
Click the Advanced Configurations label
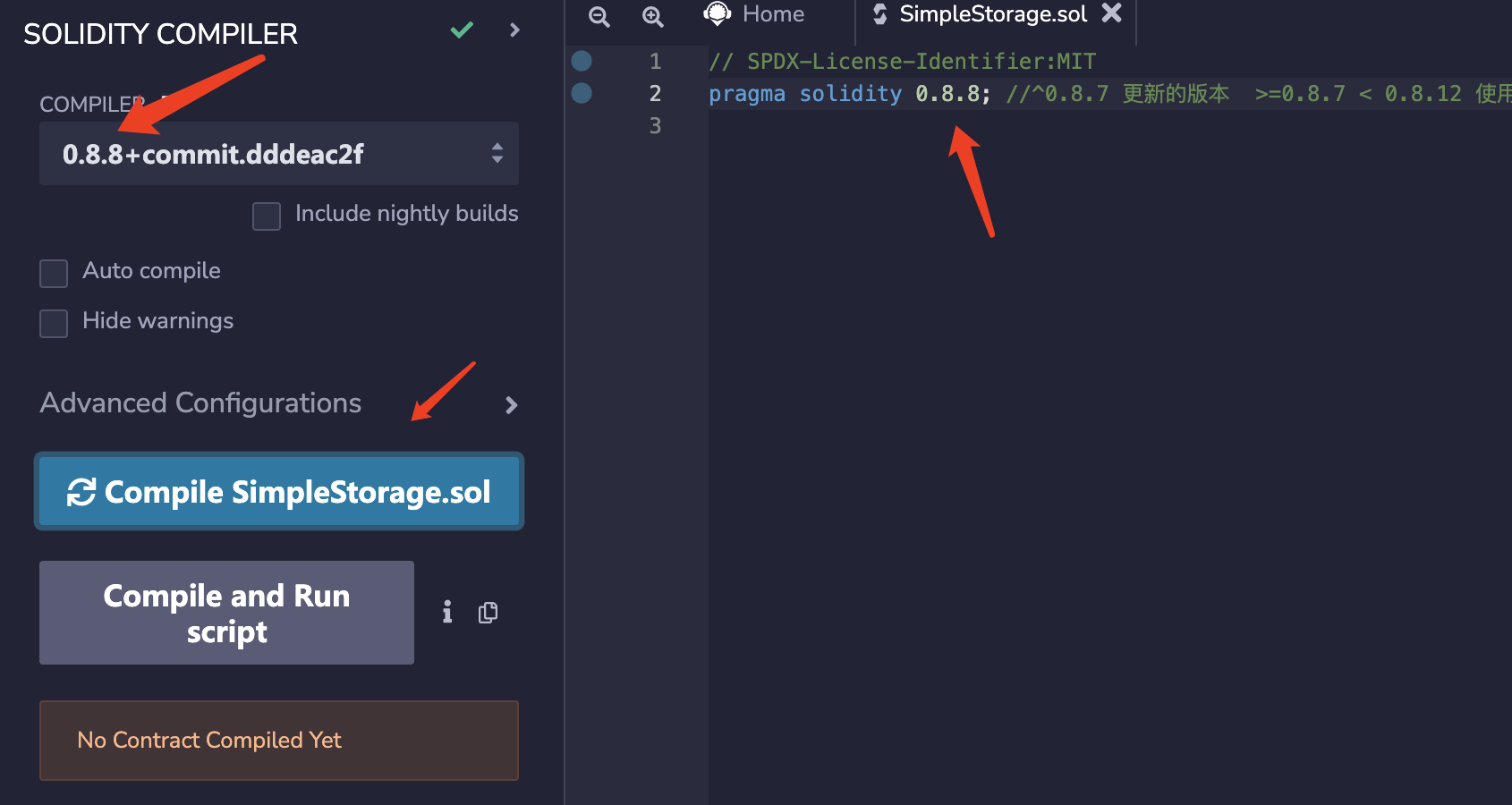coord(200,403)
